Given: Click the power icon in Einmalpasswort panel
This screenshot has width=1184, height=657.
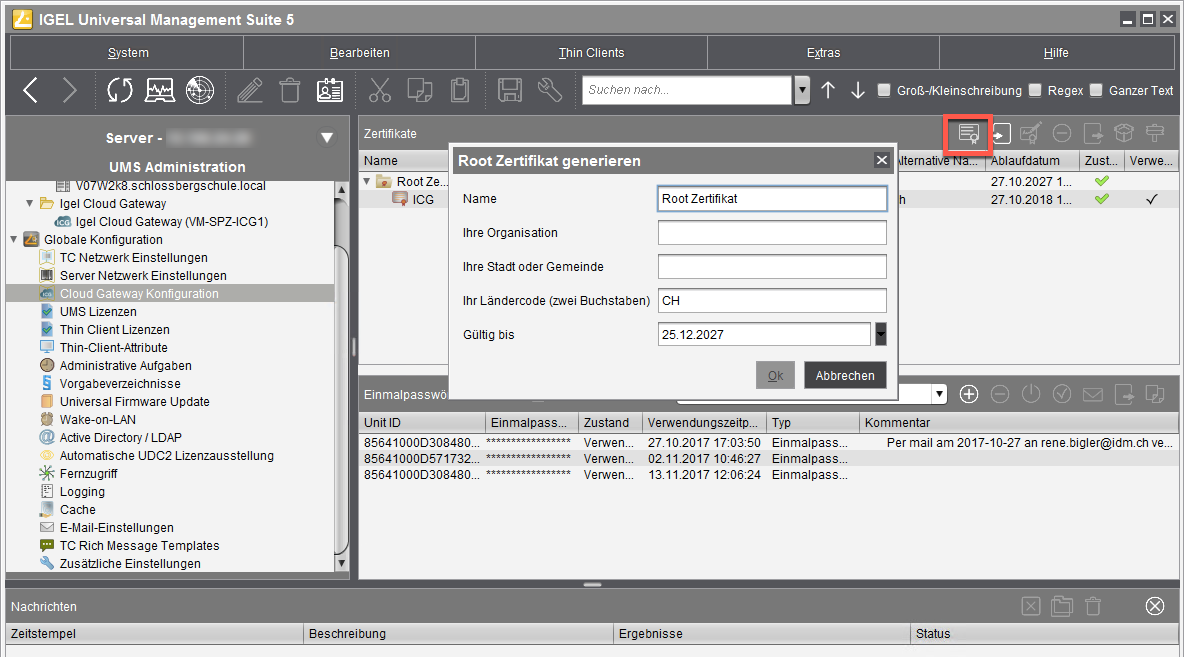Looking at the screenshot, I should coord(1031,394).
